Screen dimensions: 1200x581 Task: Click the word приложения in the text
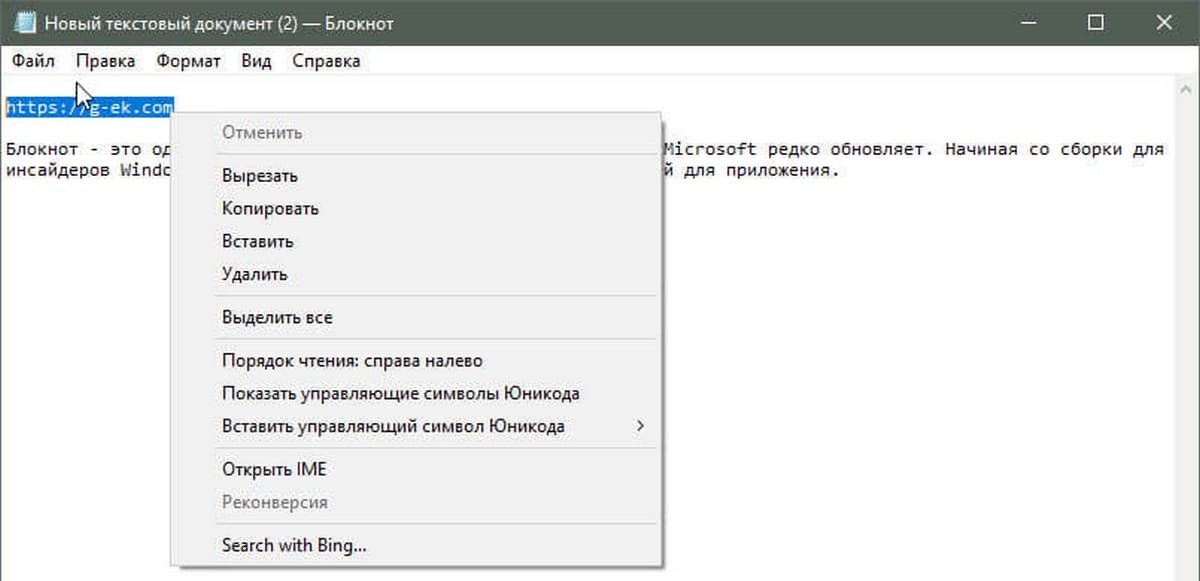click(777, 170)
